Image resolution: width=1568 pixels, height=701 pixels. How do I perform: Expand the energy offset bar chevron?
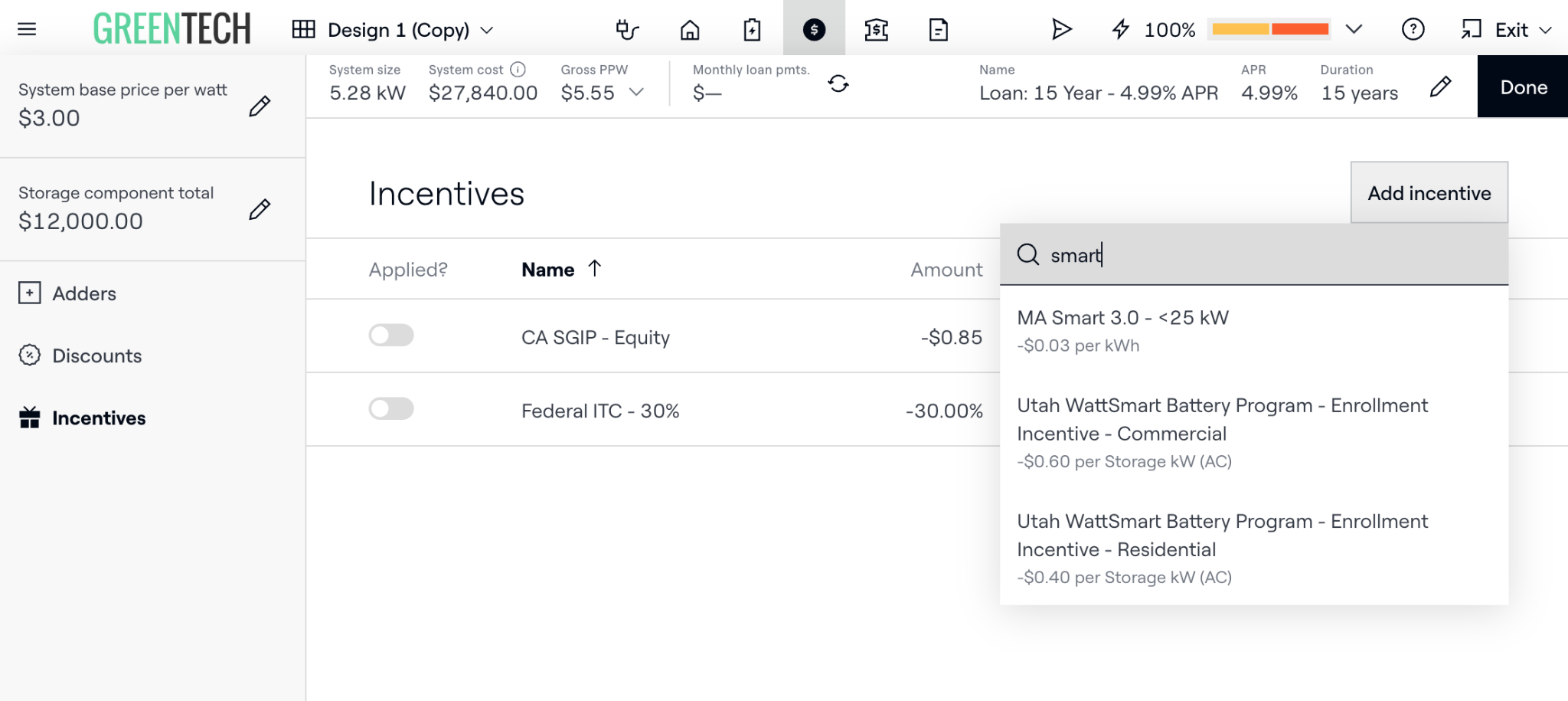1354,29
